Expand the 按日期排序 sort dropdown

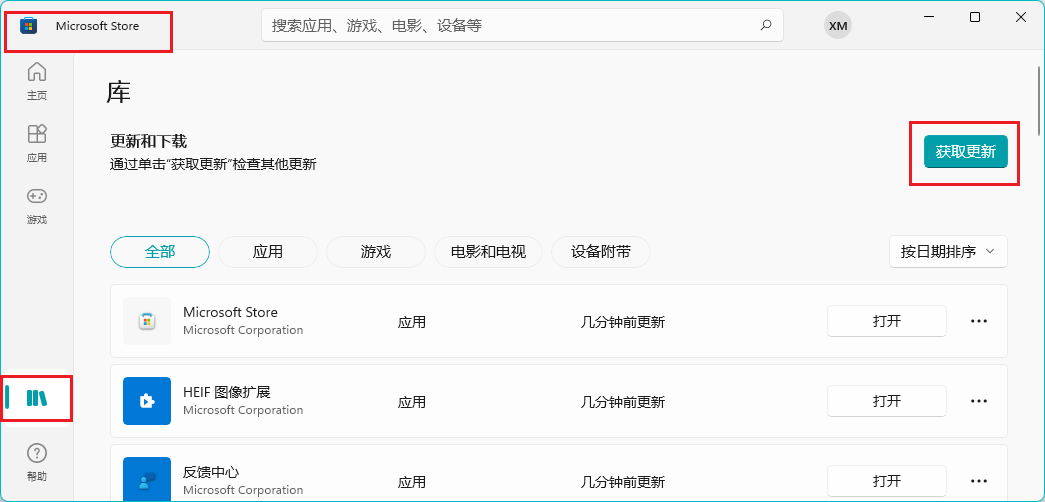point(947,252)
